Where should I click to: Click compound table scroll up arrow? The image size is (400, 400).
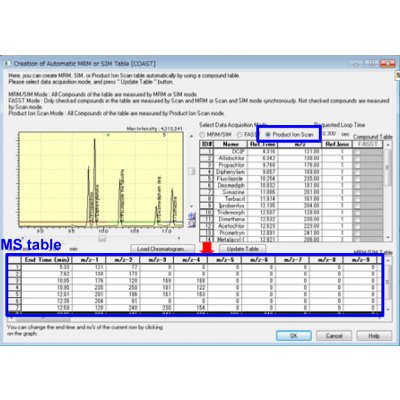click(388, 145)
